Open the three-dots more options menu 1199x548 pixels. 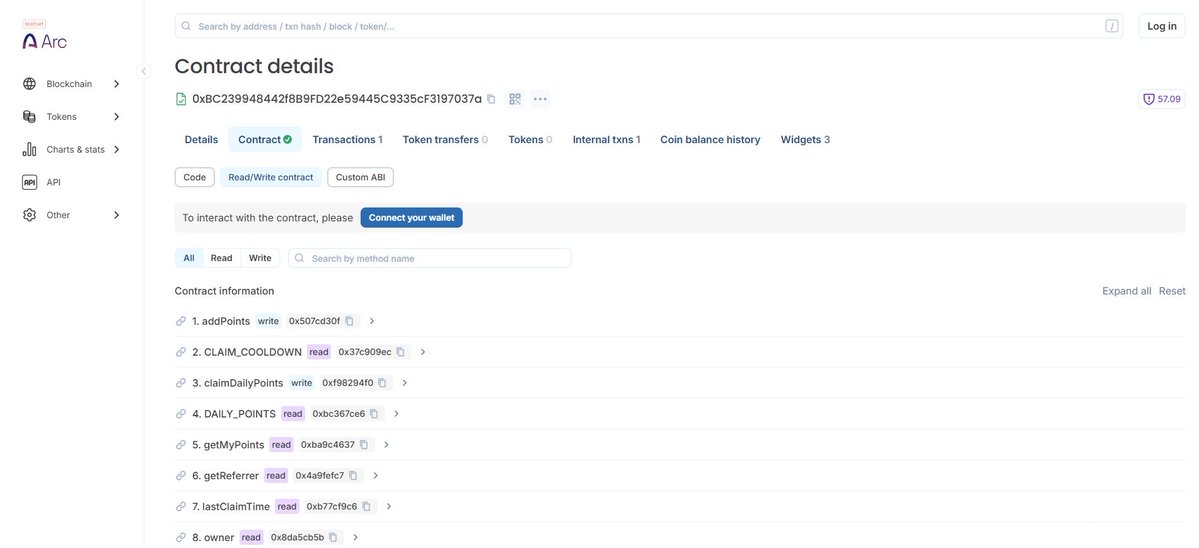click(x=540, y=99)
